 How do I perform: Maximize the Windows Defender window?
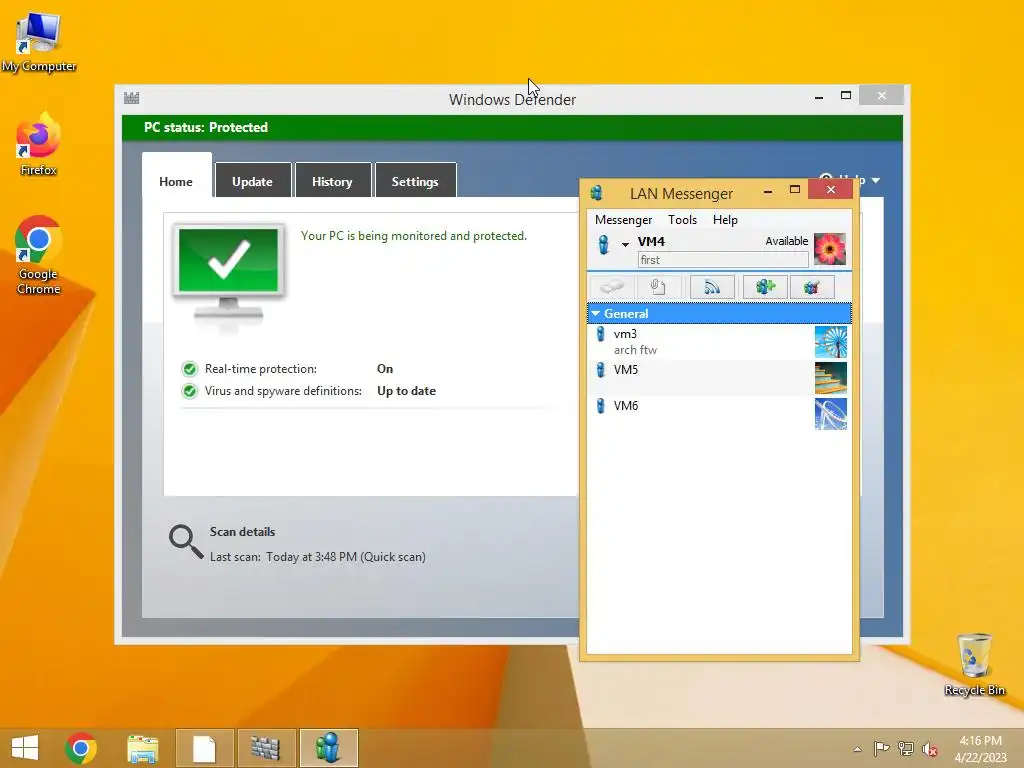pyautogui.click(x=846, y=95)
